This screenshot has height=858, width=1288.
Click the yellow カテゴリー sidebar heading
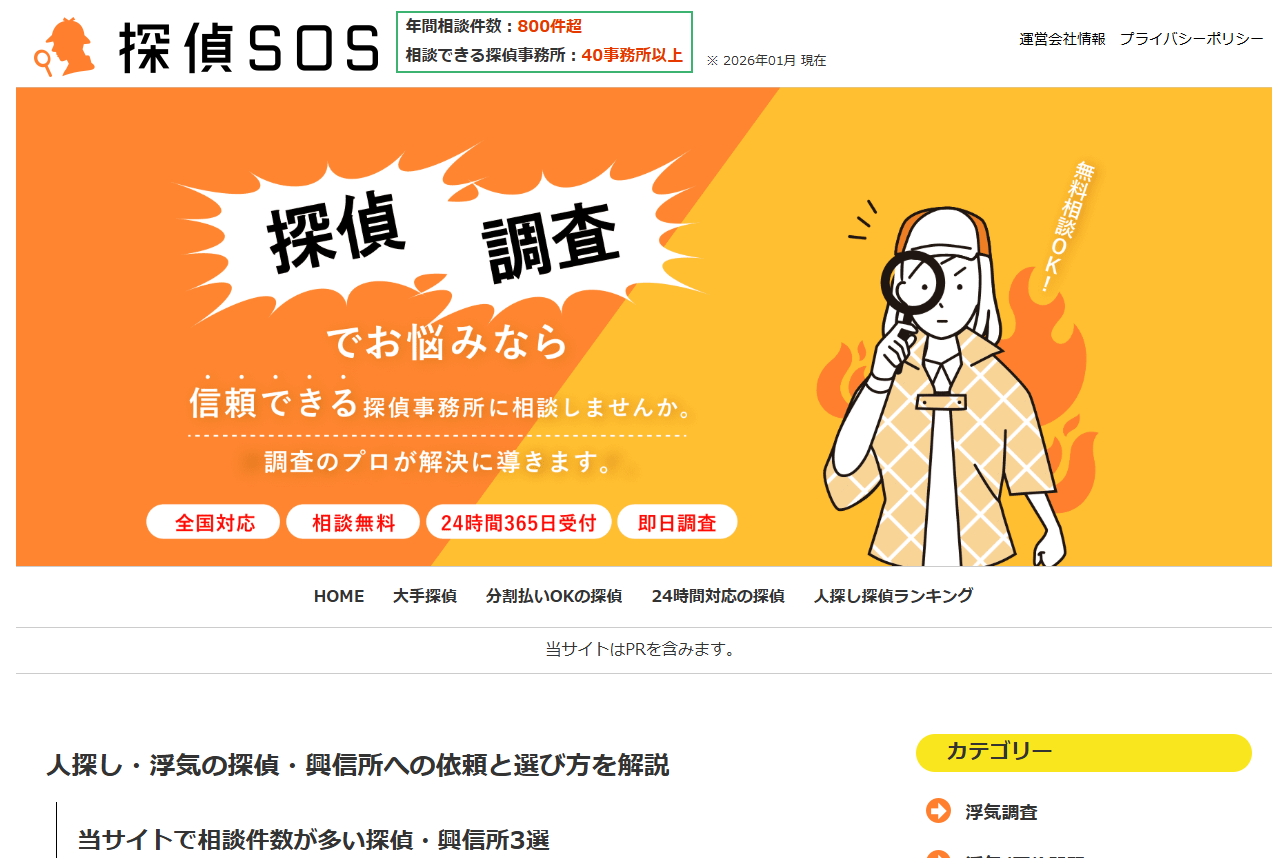(x=1084, y=753)
